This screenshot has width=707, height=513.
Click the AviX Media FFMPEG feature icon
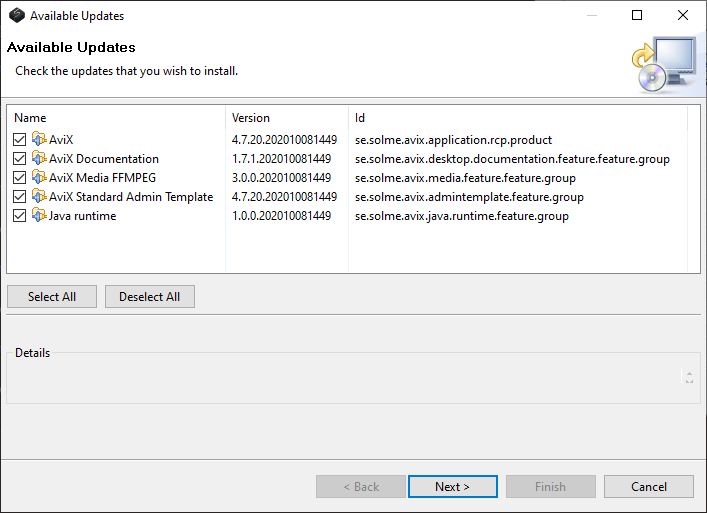pyautogui.click(x=39, y=178)
